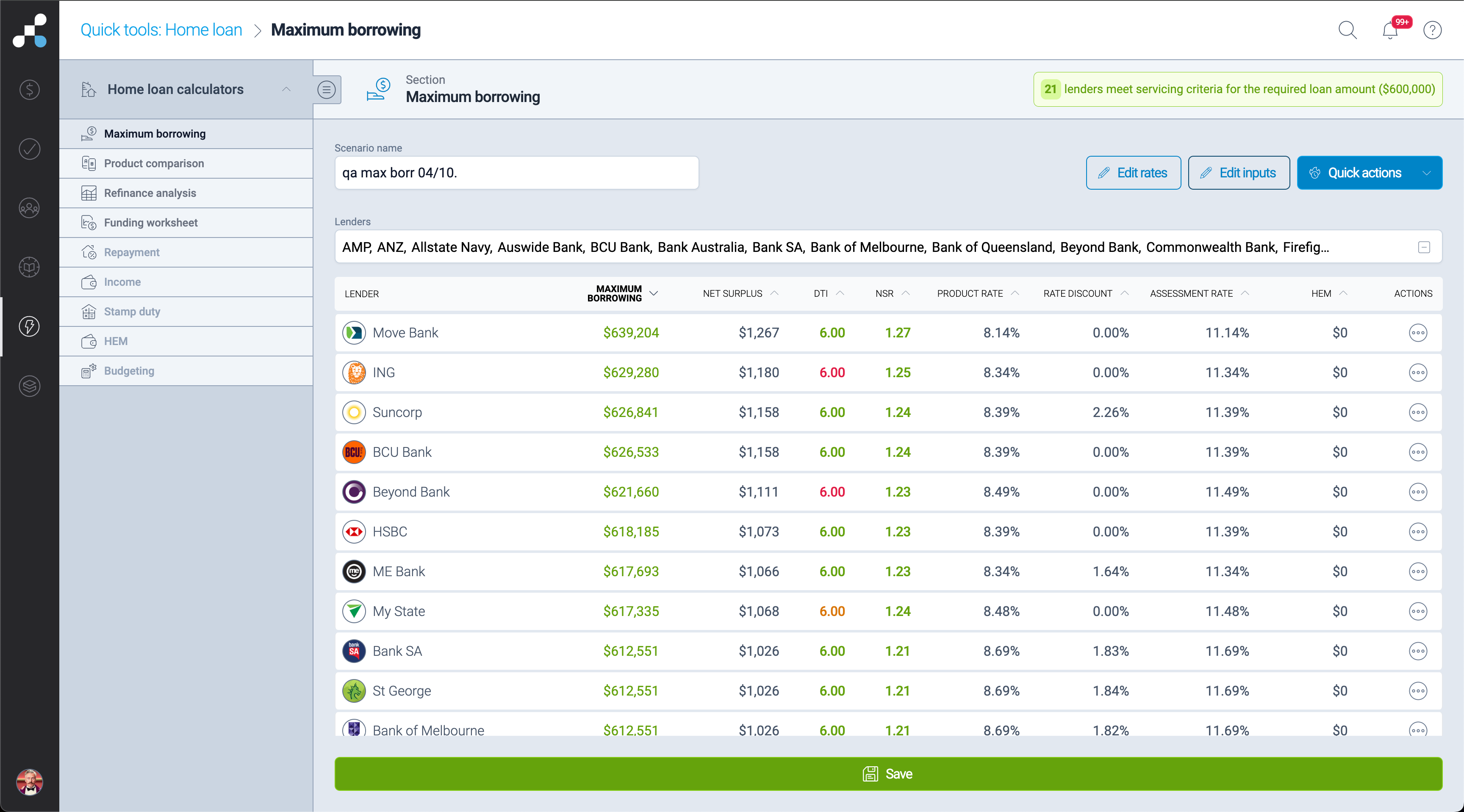Image resolution: width=1464 pixels, height=812 pixels.
Task: Click the Edit rates button
Action: coord(1133,173)
